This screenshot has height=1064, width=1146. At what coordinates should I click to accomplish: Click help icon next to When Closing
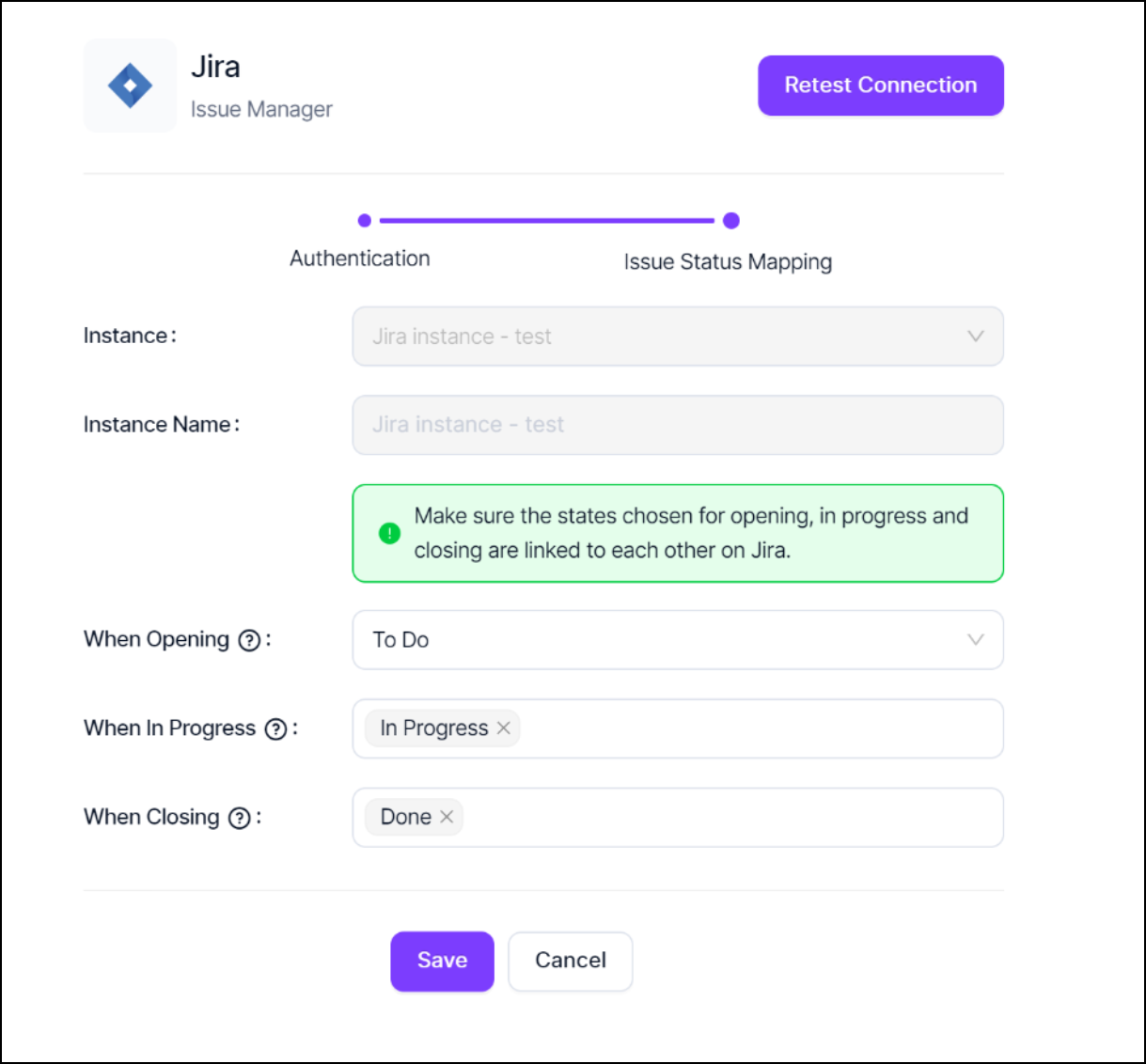(240, 818)
